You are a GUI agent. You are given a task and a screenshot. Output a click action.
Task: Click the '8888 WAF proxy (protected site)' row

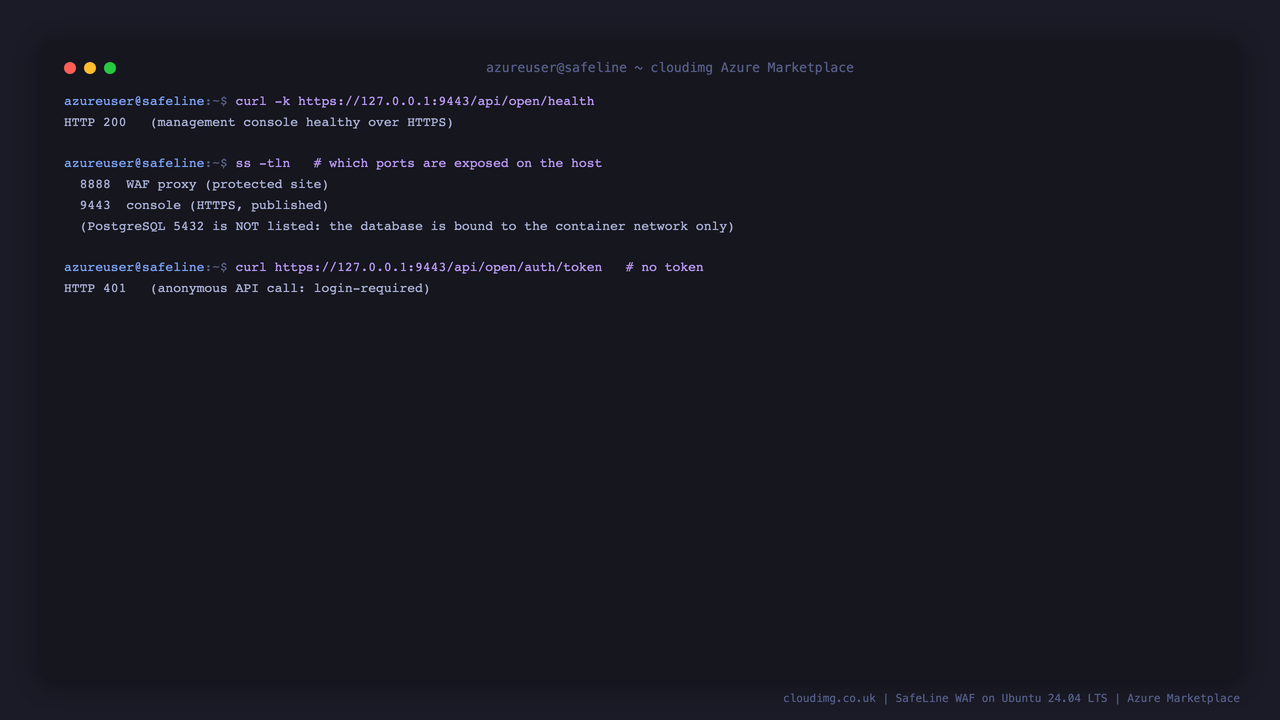(204, 184)
